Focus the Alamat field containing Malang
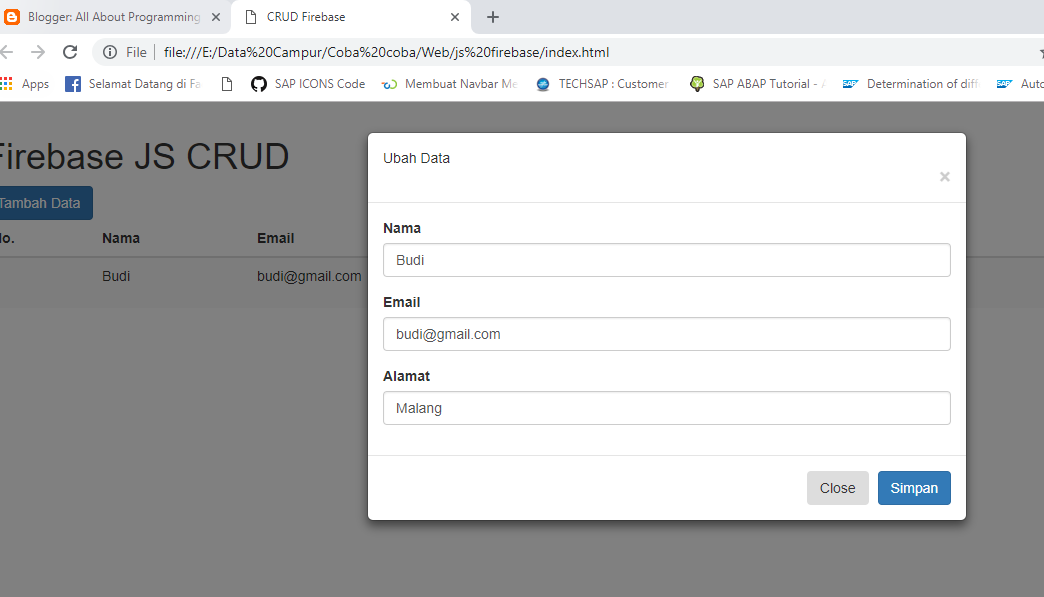The height and width of the screenshot is (597, 1044). (x=667, y=408)
